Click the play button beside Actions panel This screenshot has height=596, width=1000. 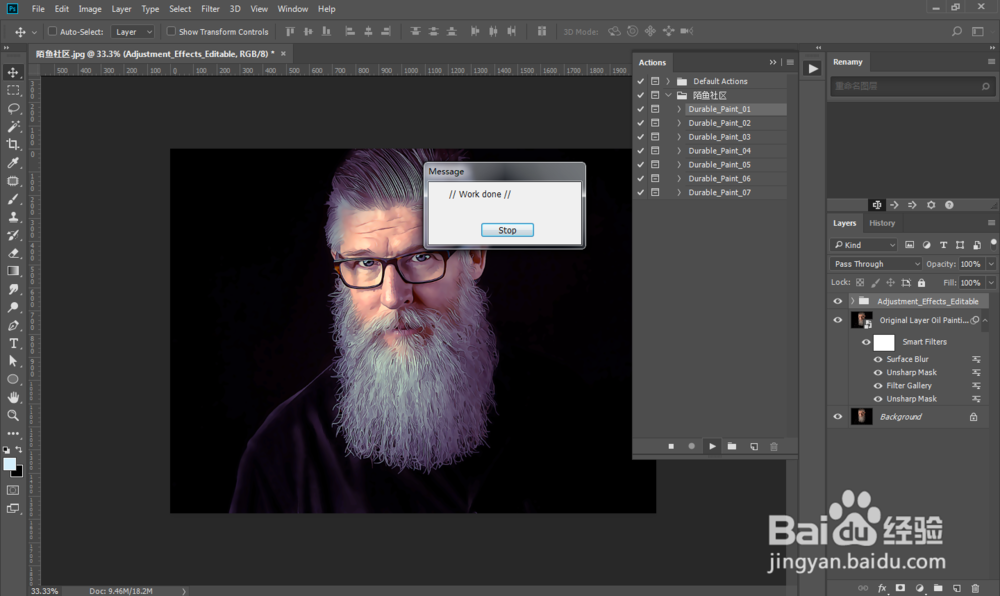click(812, 68)
